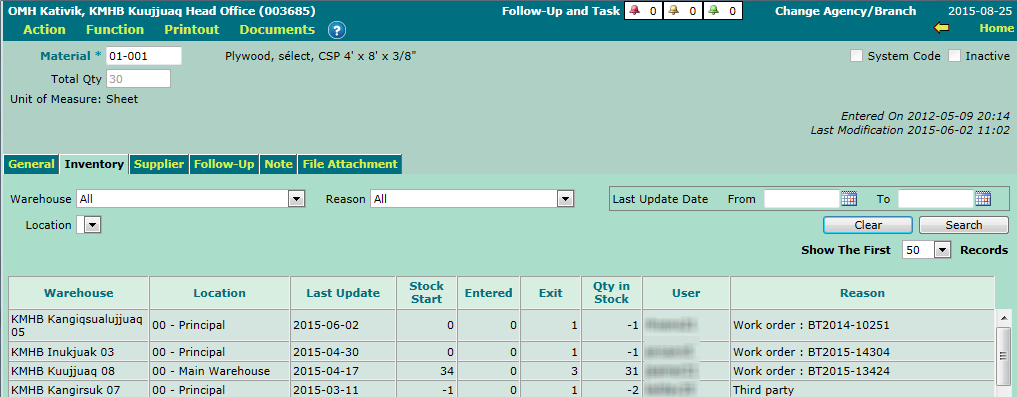The image size is (1017, 397).
Task: Click the User column header
Action: point(686,293)
